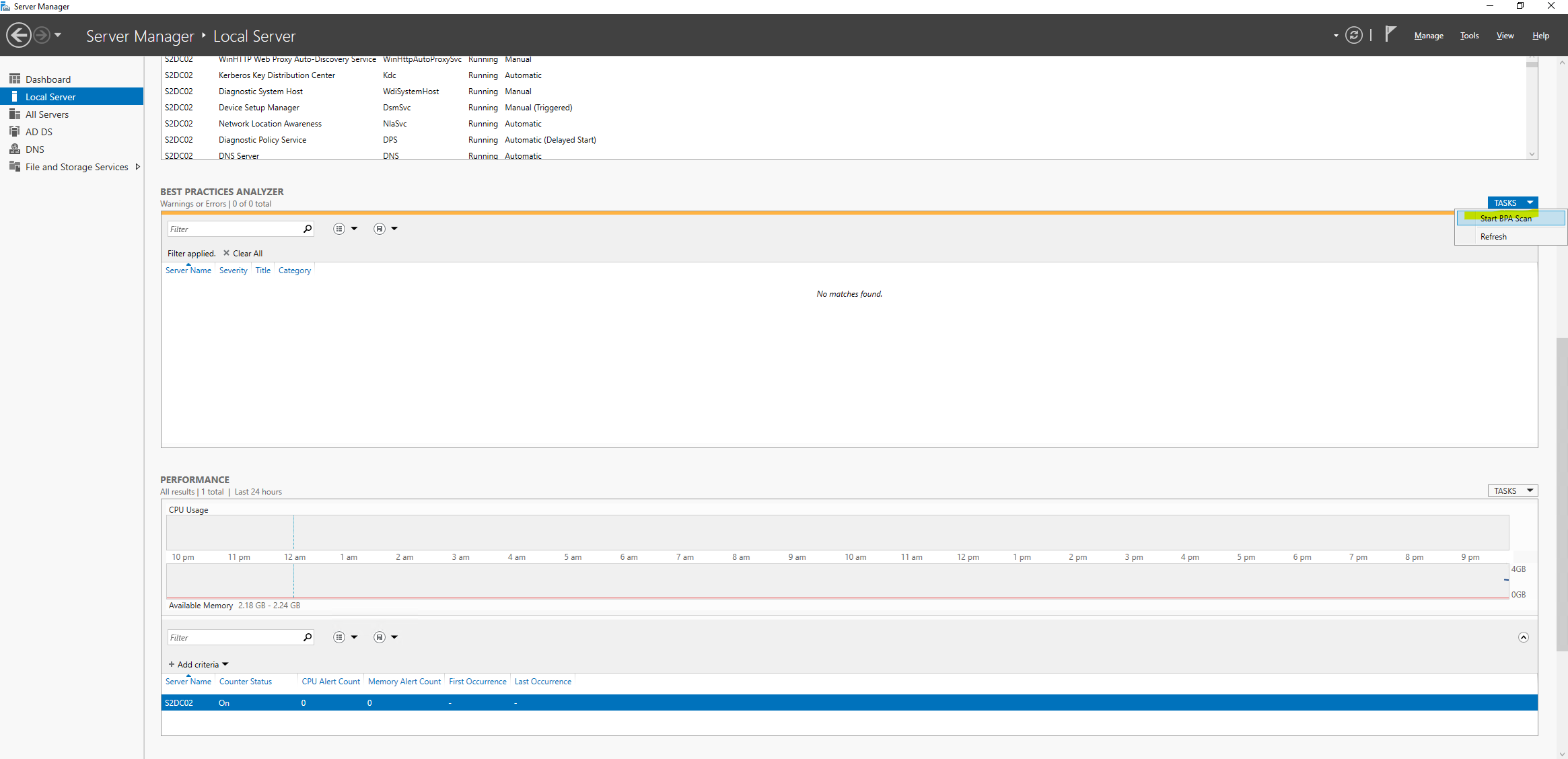Click the refresh icon in header

(x=1353, y=35)
